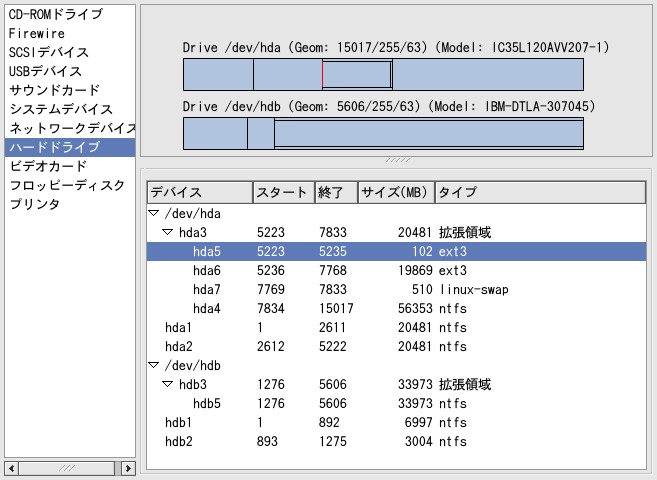Viewport: 657px width, 480px height.
Task: Click the pane divider handle
Action: click(x=397, y=159)
